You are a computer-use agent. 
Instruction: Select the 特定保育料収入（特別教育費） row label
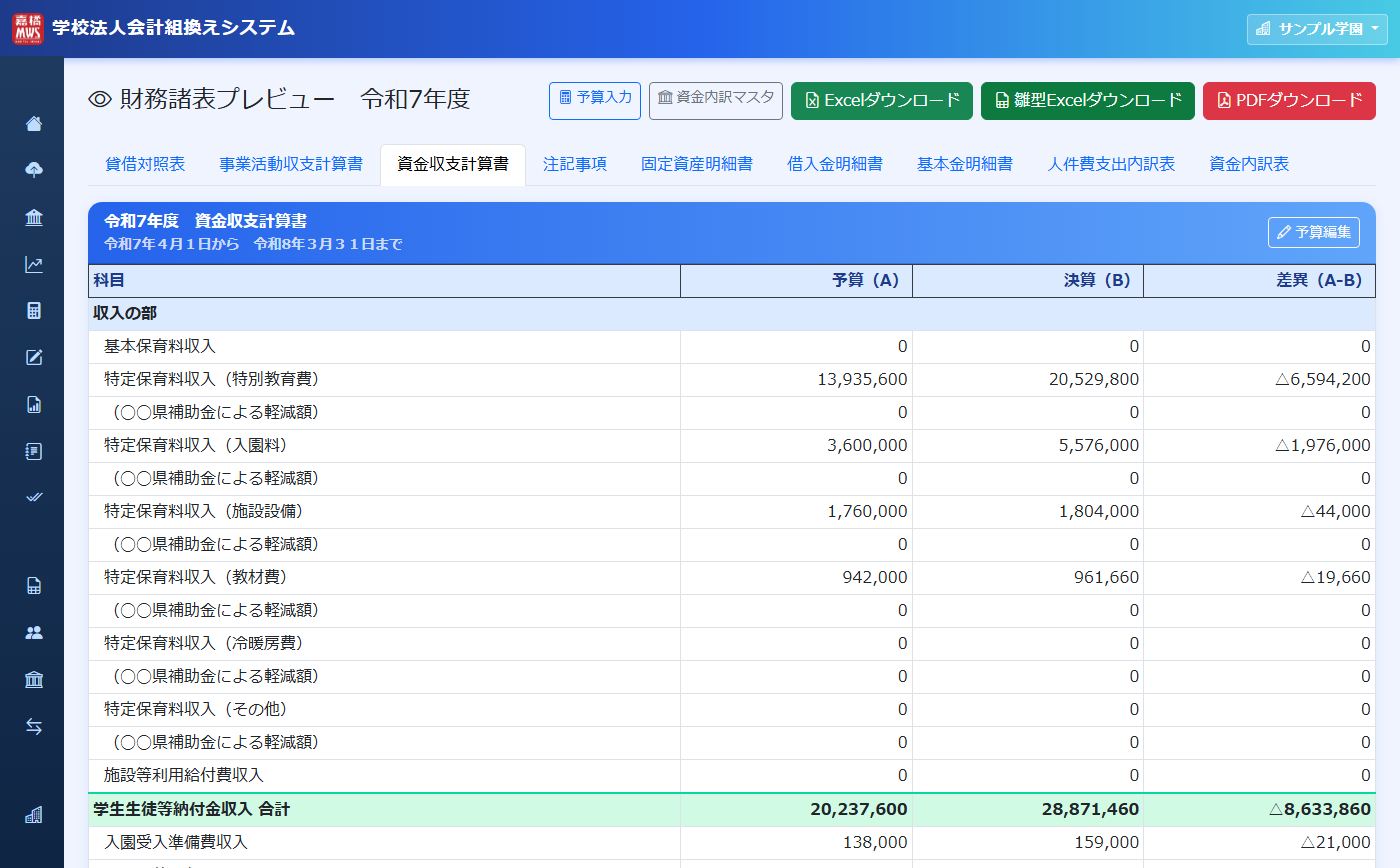pyautogui.click(x=212, y=380)
